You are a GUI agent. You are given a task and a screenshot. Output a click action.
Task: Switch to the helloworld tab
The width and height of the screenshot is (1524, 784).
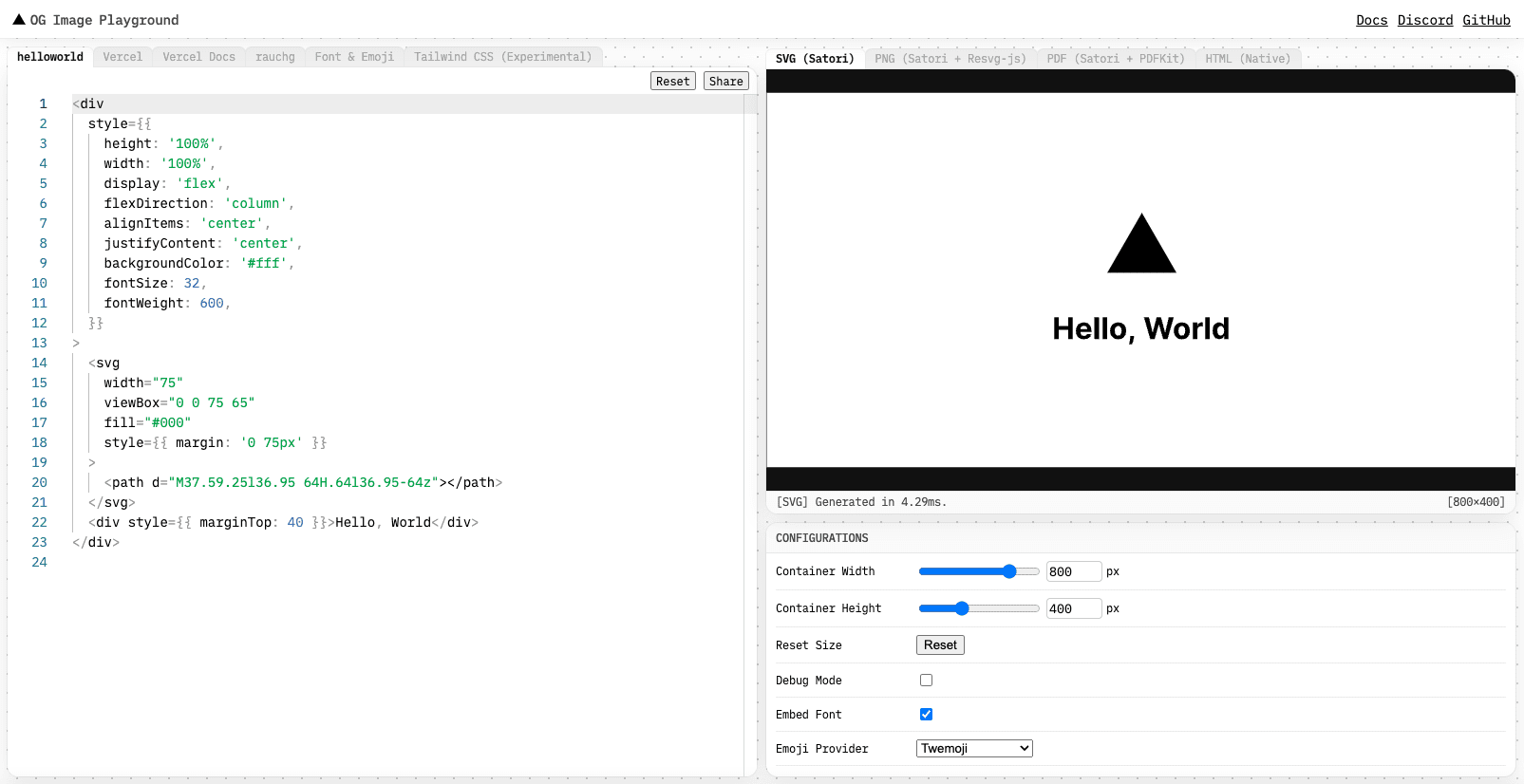point(50,57)
